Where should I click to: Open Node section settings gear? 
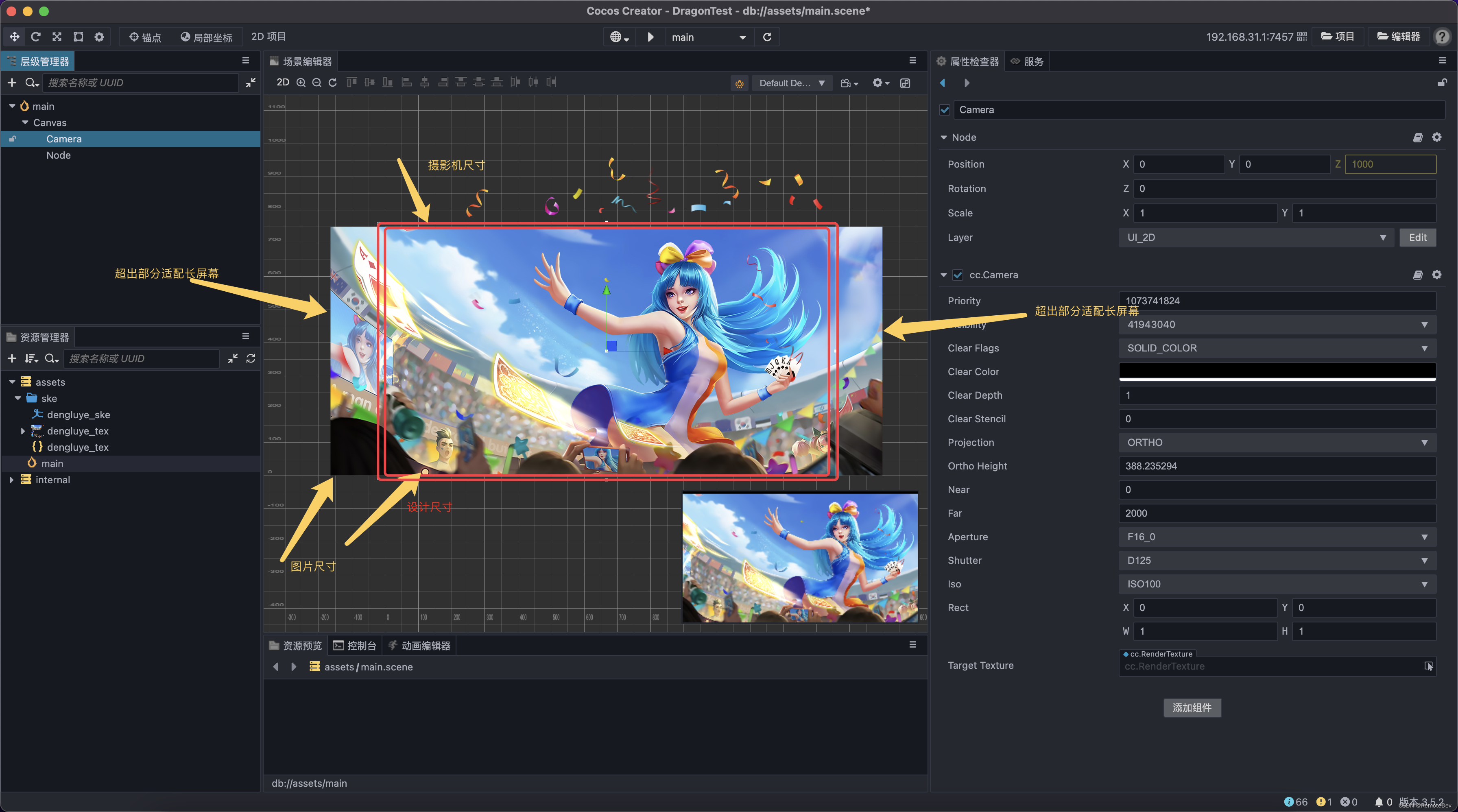tap(1436, 138)
